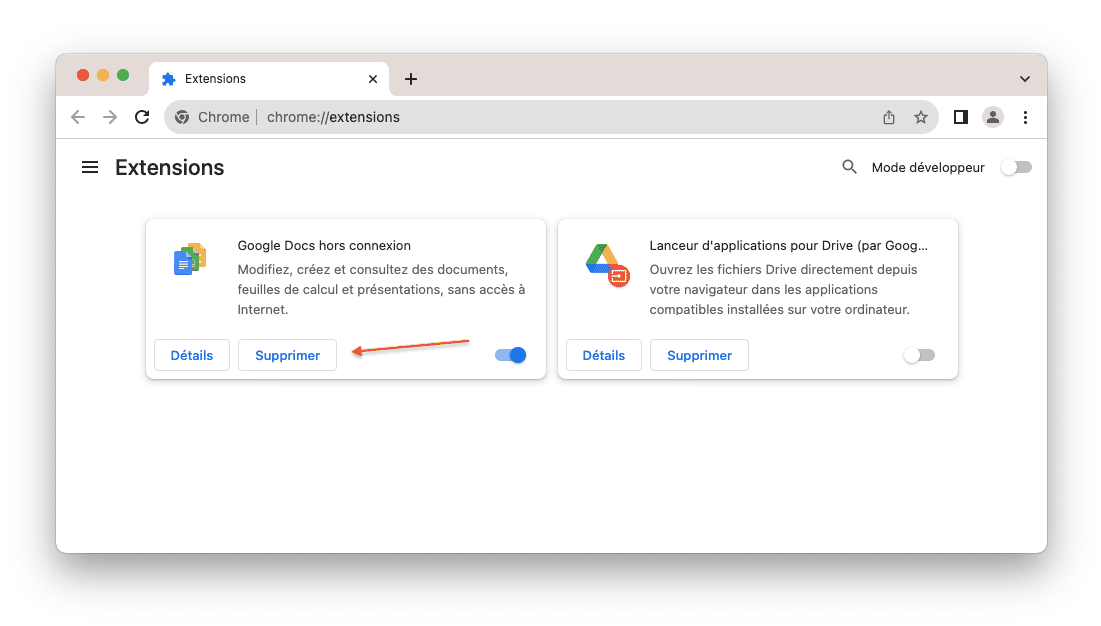Click the 'Mode développeur' label
Viewport: 1101px width, 626px height.
click(x=928, y=168)
